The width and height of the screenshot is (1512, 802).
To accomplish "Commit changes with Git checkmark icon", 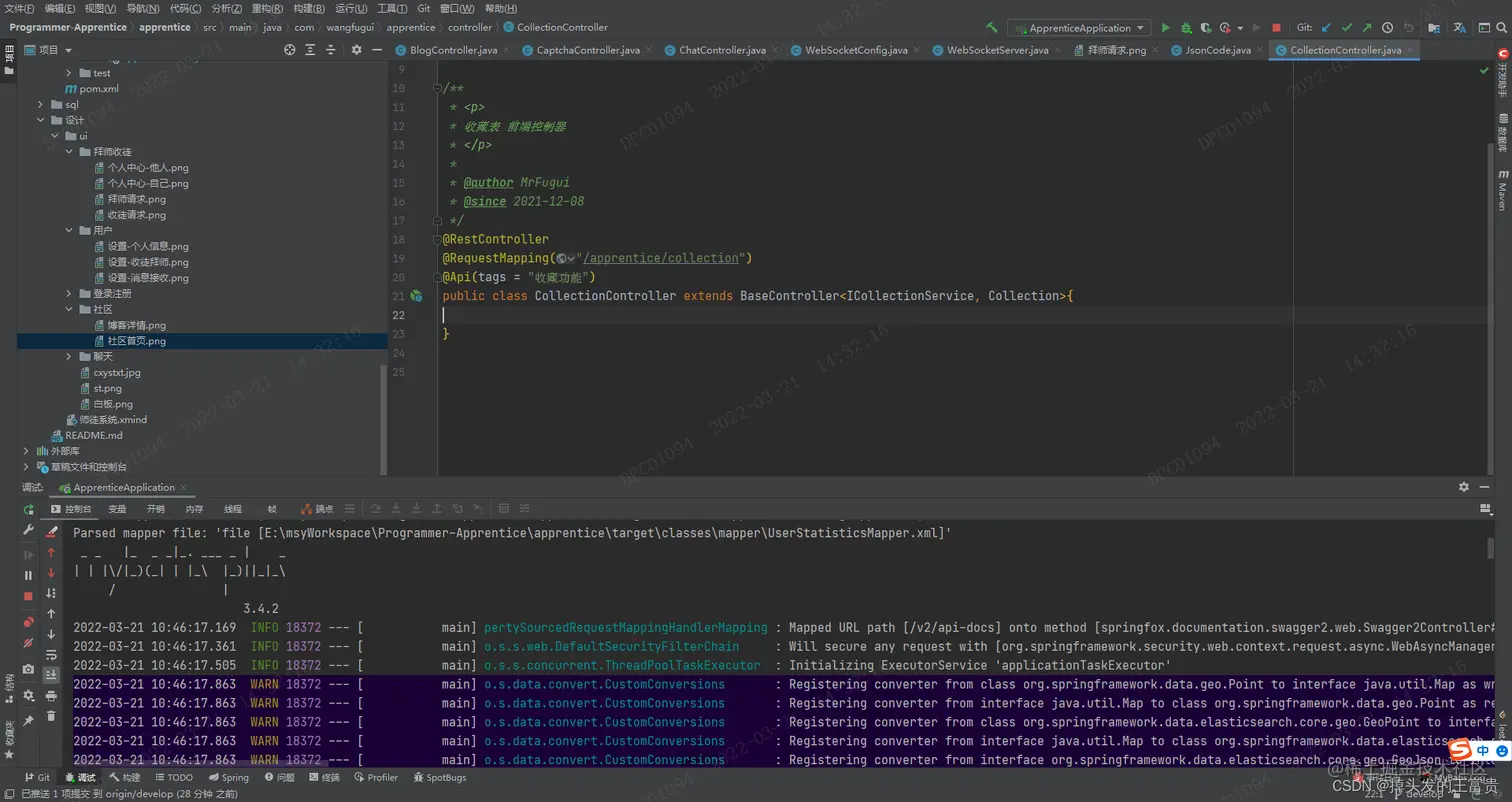I will [x=1346, y=28].
